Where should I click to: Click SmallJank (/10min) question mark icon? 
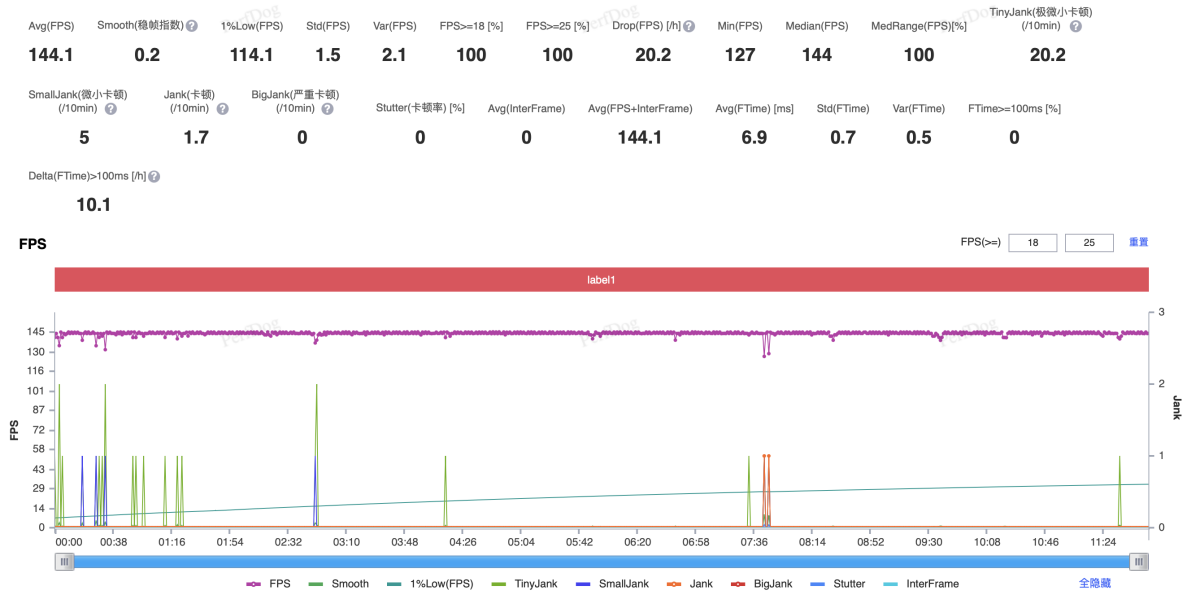(x=111, y=108)
